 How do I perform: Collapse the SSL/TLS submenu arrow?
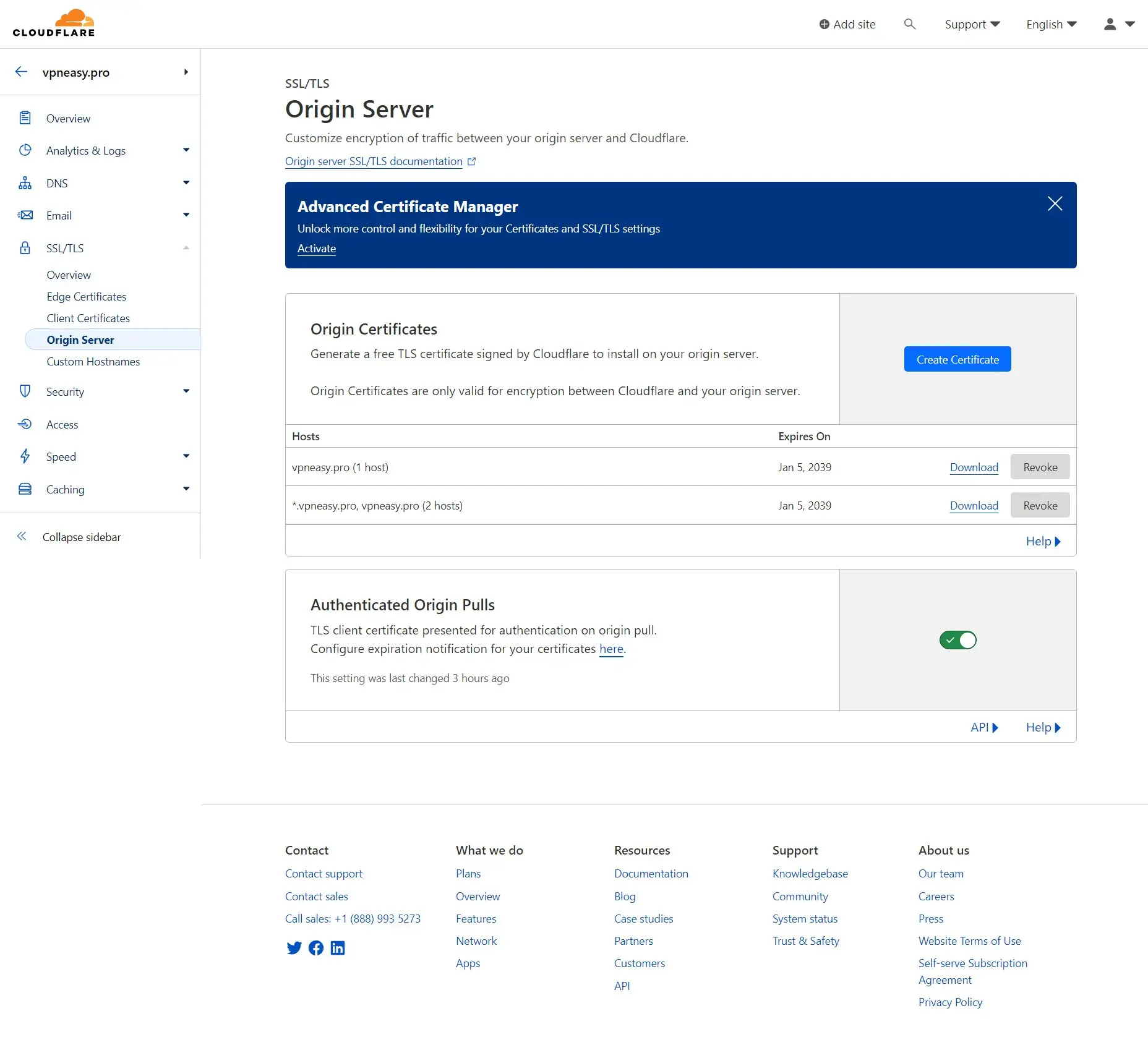(186, 248)
